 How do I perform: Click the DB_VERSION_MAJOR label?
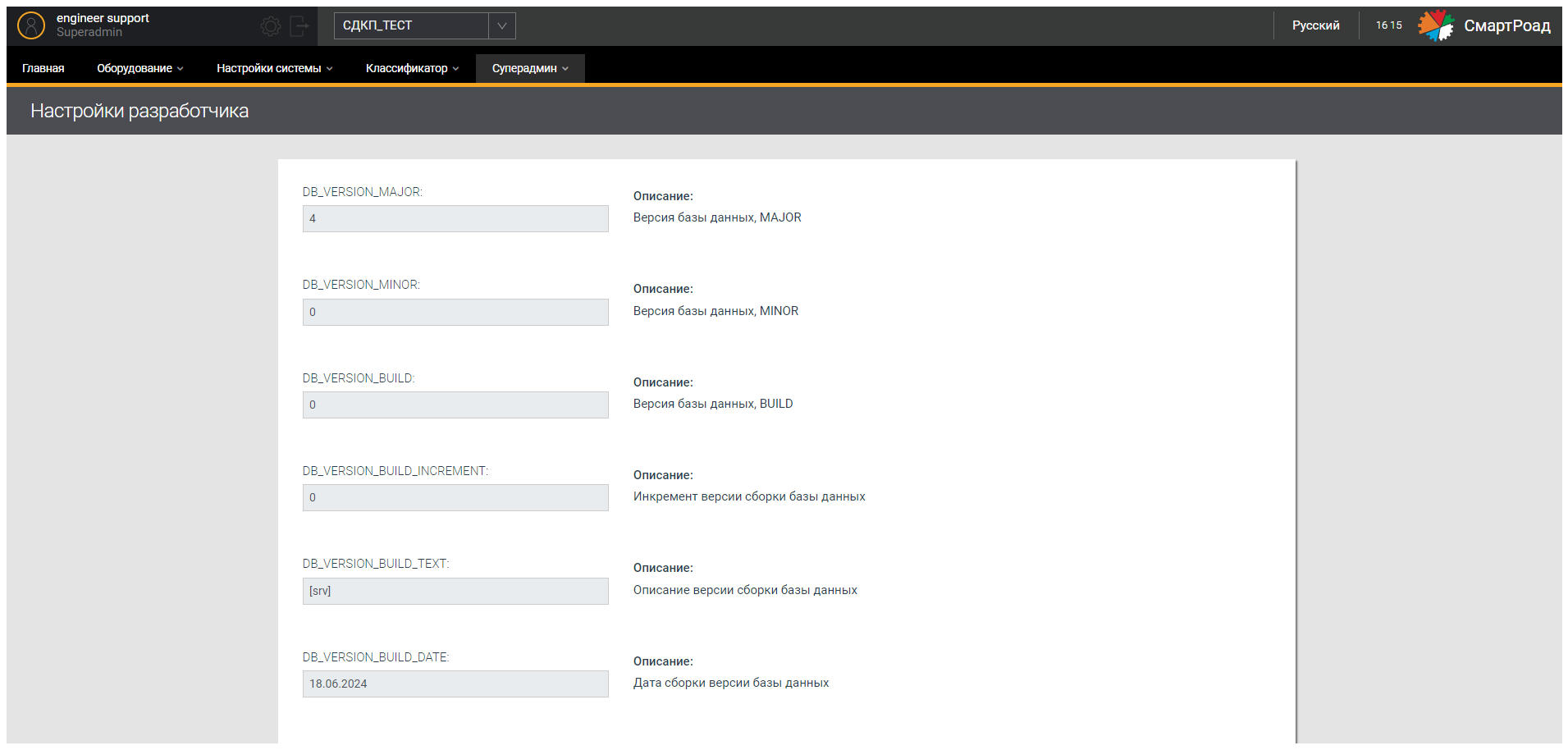[362, 192]
